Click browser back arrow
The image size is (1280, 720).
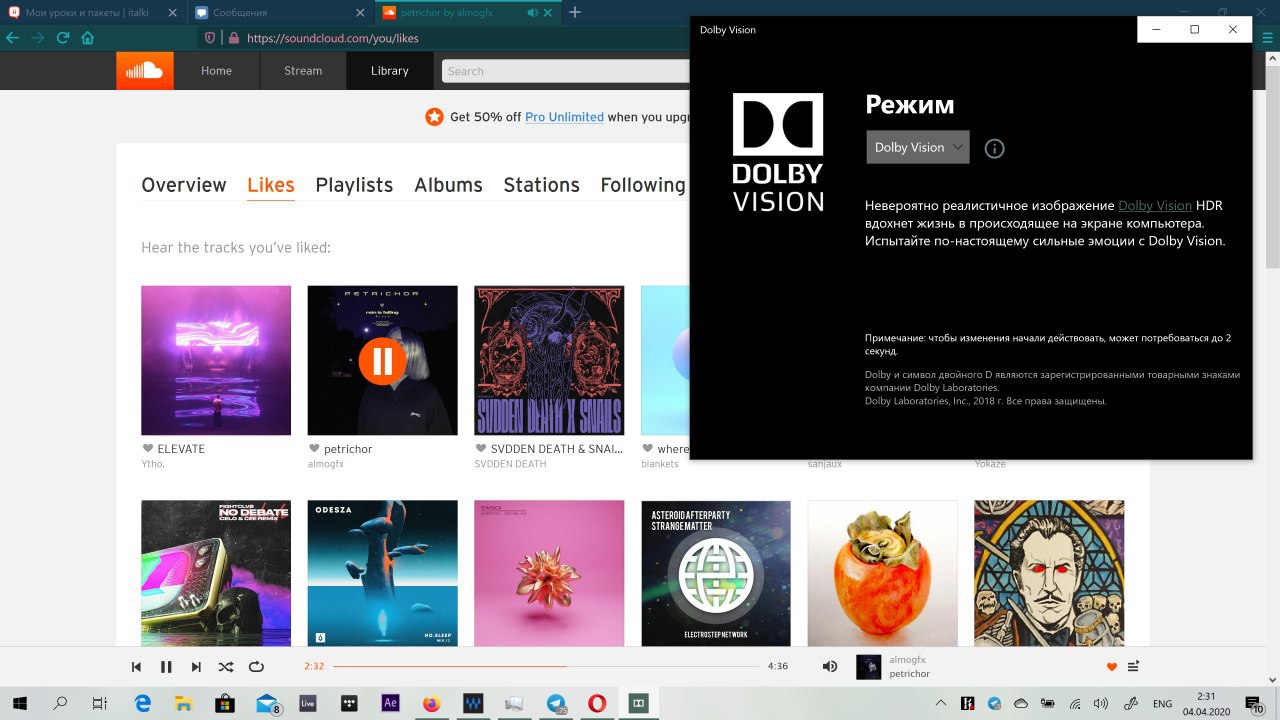click(x=12, y=38)
